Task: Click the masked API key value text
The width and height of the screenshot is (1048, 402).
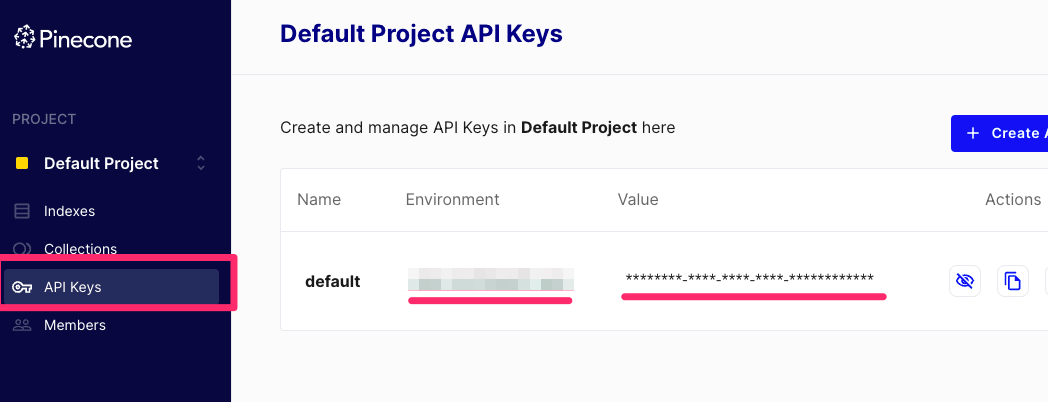Action: pyautogui.click(x=749, y=278)
